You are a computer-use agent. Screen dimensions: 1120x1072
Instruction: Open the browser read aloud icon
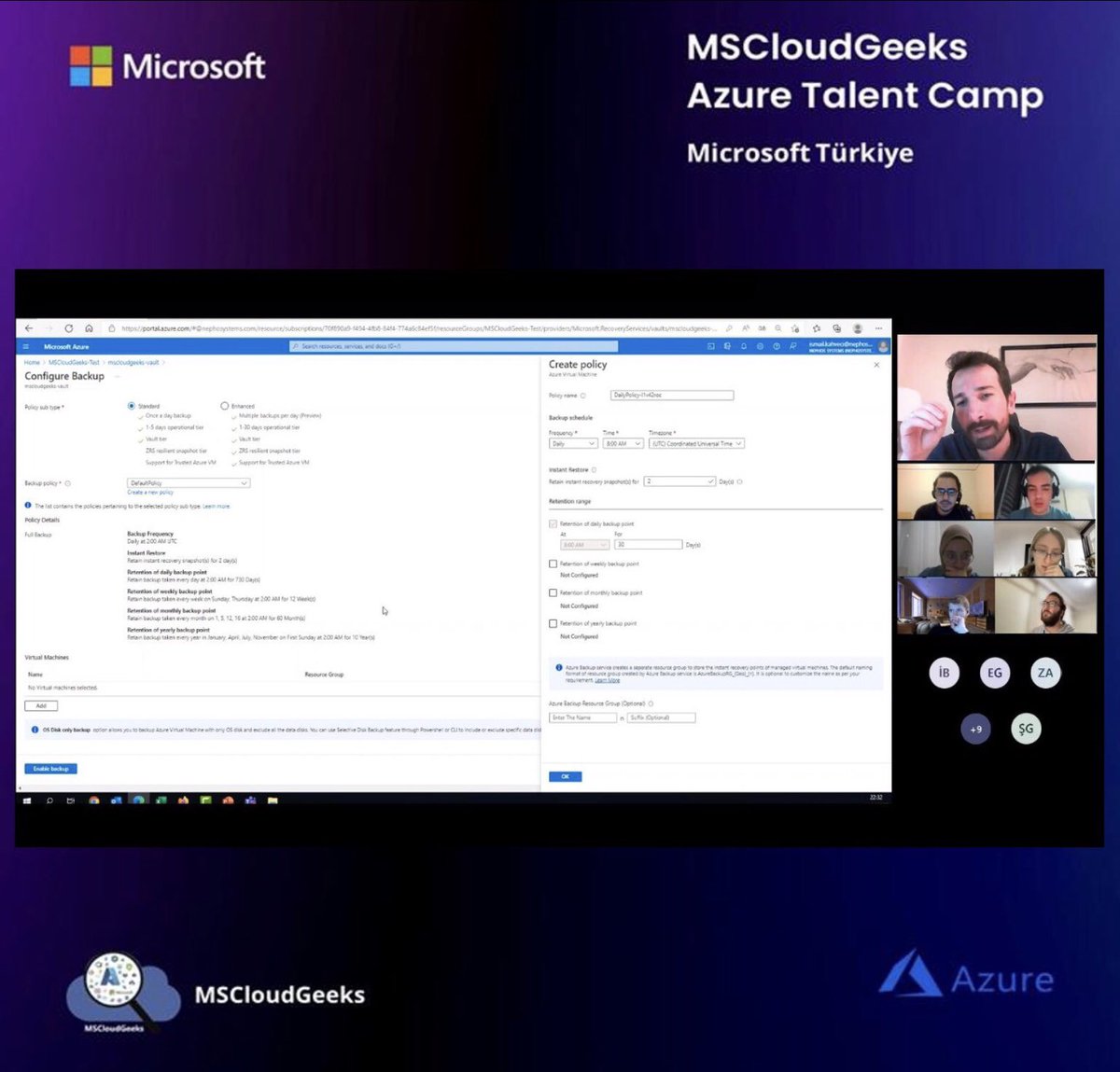tap(747, 328)
